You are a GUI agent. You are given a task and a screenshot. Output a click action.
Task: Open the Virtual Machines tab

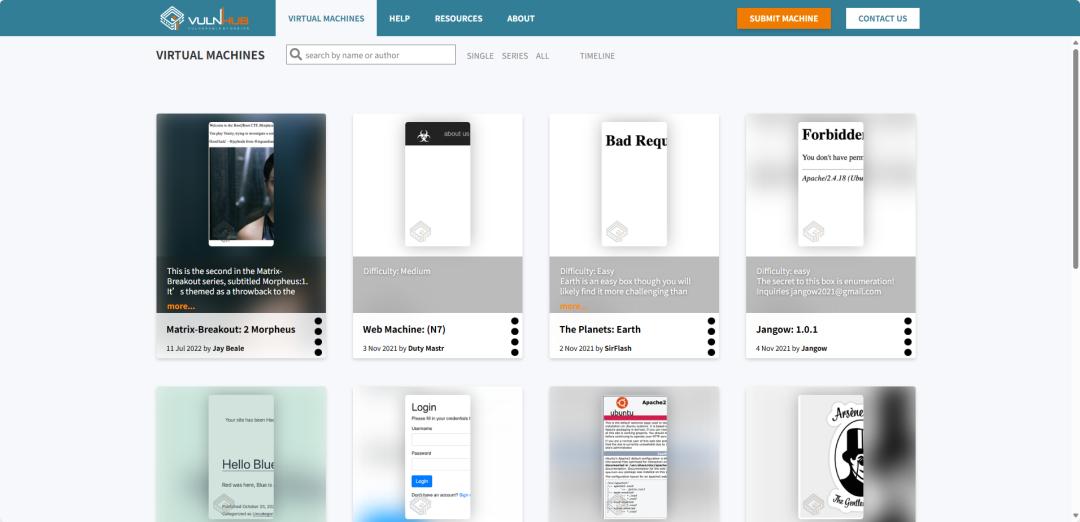(326, 19)
